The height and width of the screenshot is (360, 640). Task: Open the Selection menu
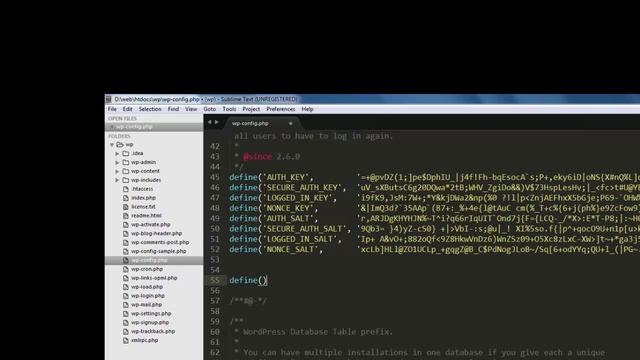tap(150, 109)
